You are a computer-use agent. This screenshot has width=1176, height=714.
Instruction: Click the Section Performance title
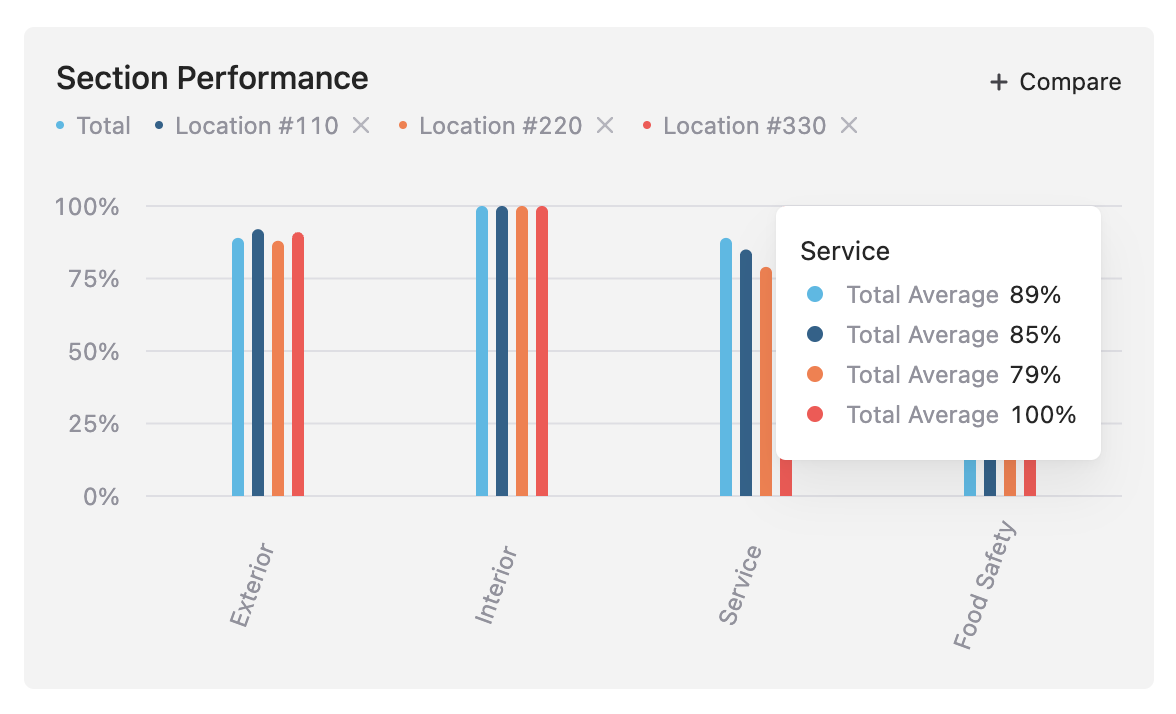(x=212, y=78)
